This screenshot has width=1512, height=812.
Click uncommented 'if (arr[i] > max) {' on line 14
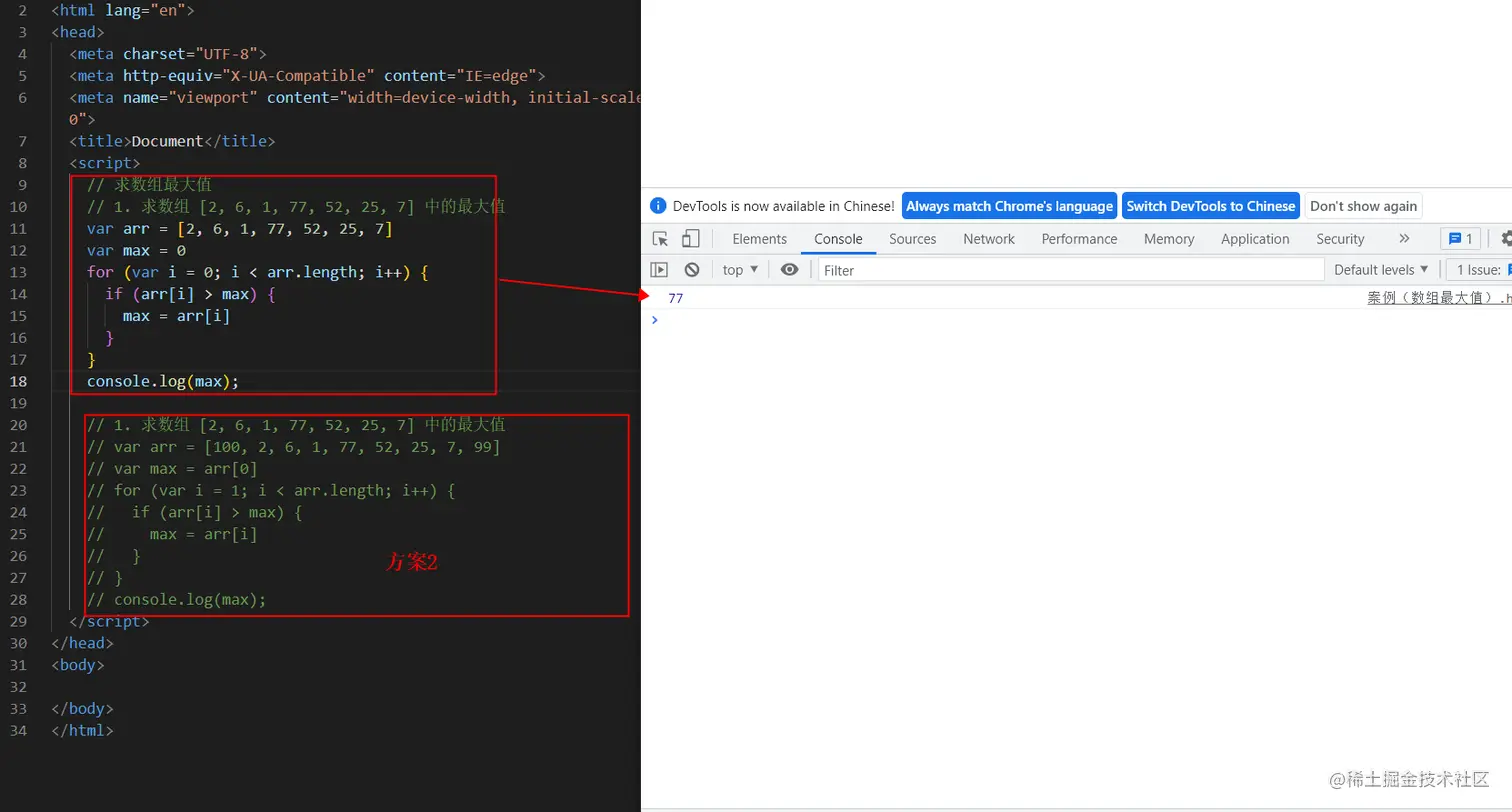pyautogui.click(x=190, y=295)
